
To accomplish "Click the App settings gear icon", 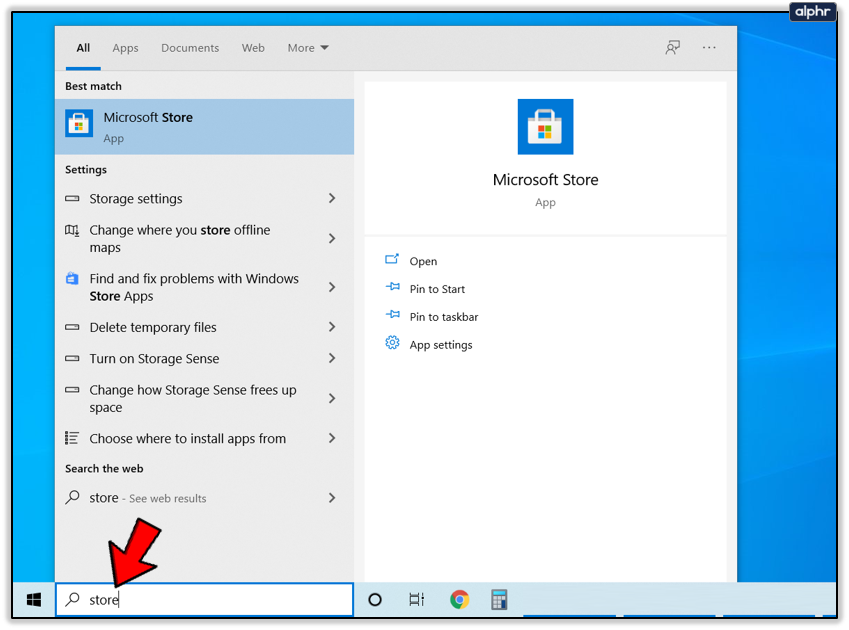I will [x=393, y=343].
